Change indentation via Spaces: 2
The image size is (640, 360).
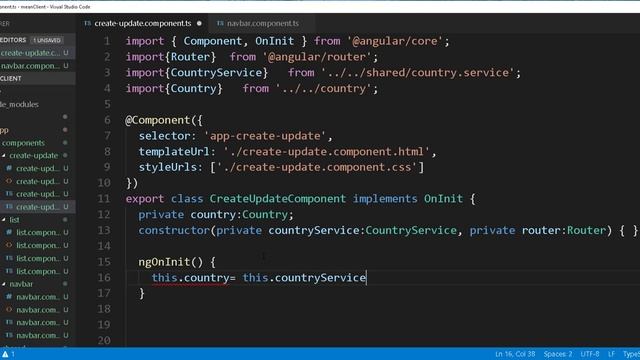click(x=558, y=354)
